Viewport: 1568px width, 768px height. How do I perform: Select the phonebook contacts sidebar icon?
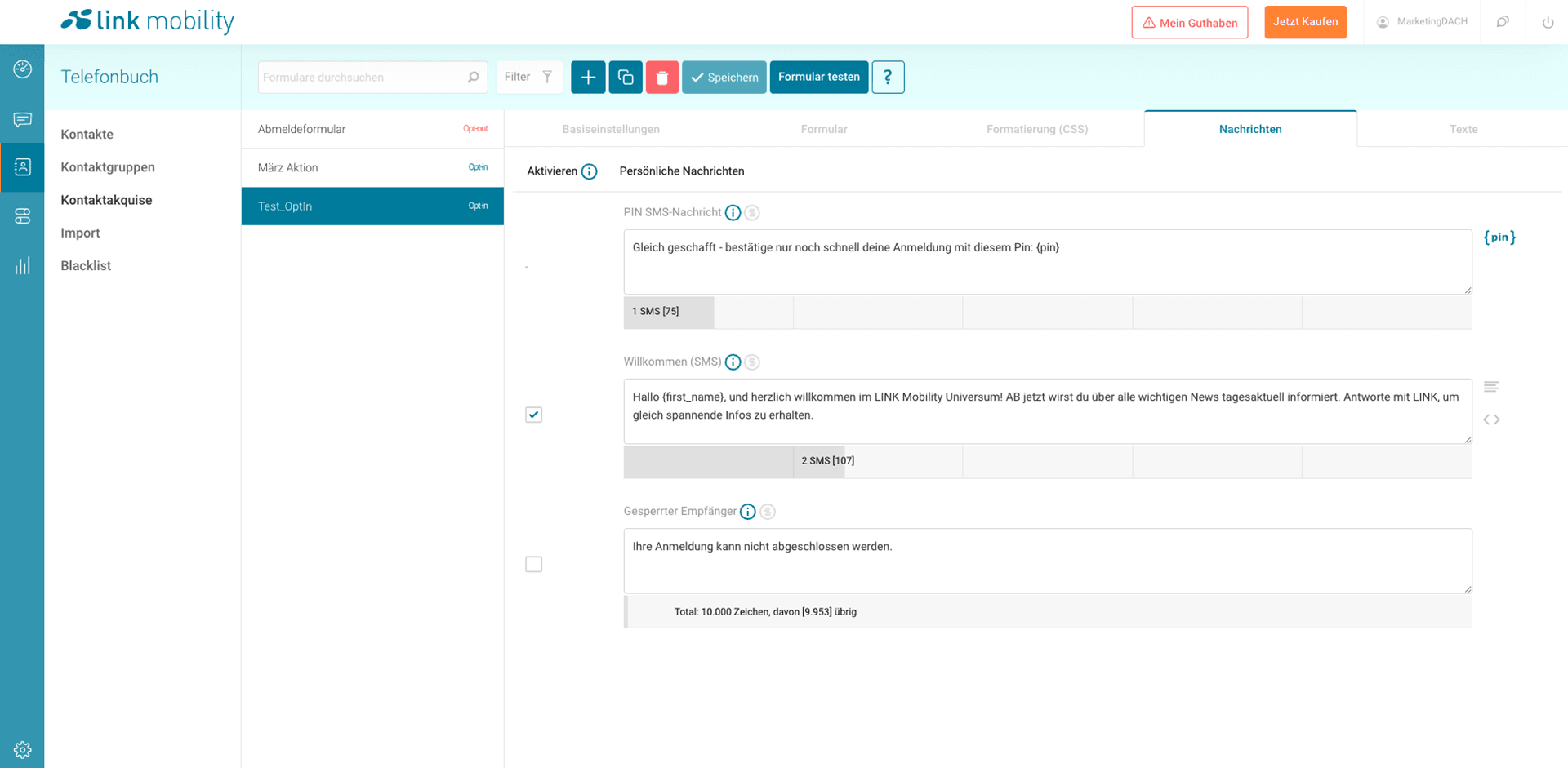tap(22, 167)
